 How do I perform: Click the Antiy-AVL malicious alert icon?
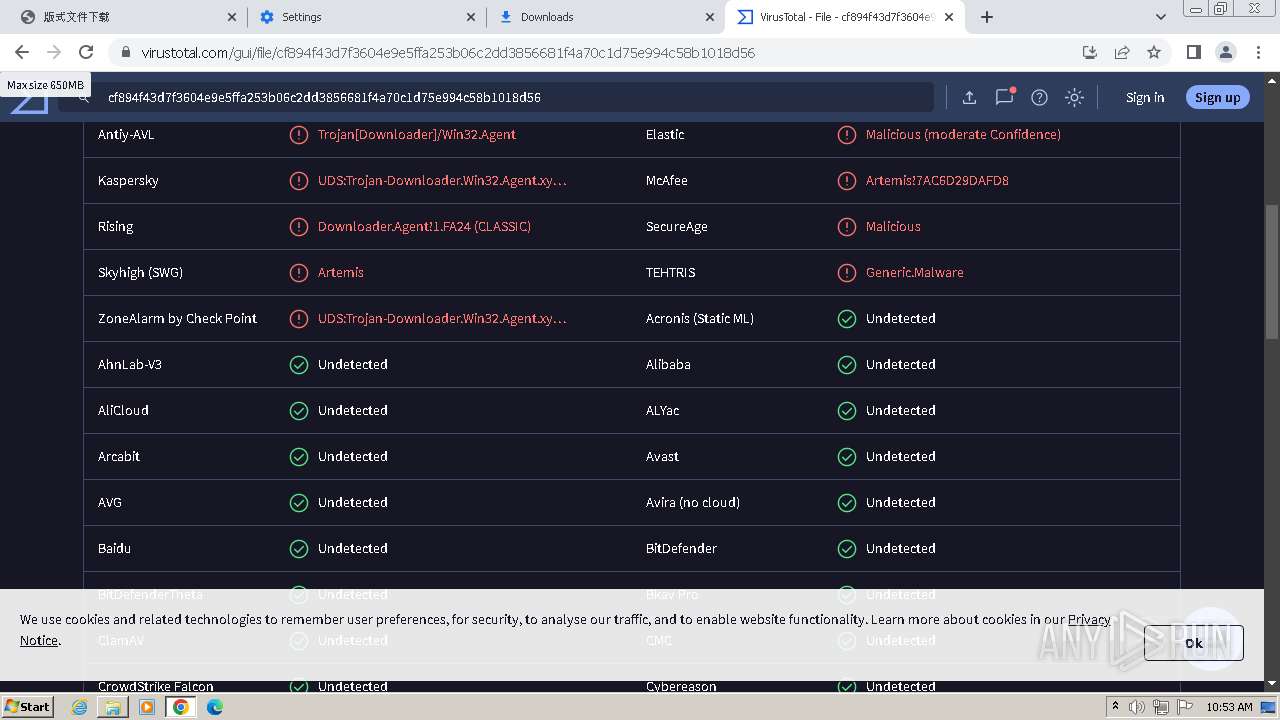(298, 134)
